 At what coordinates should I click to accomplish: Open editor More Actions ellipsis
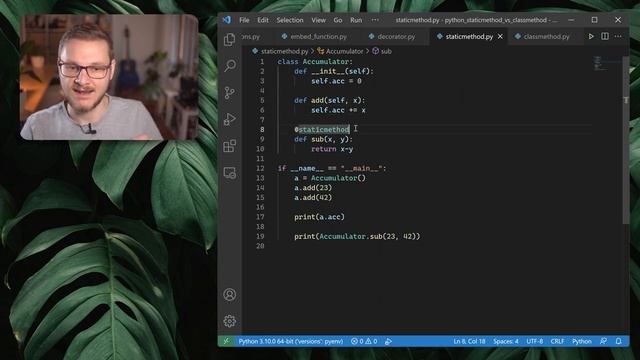[618, 36]
